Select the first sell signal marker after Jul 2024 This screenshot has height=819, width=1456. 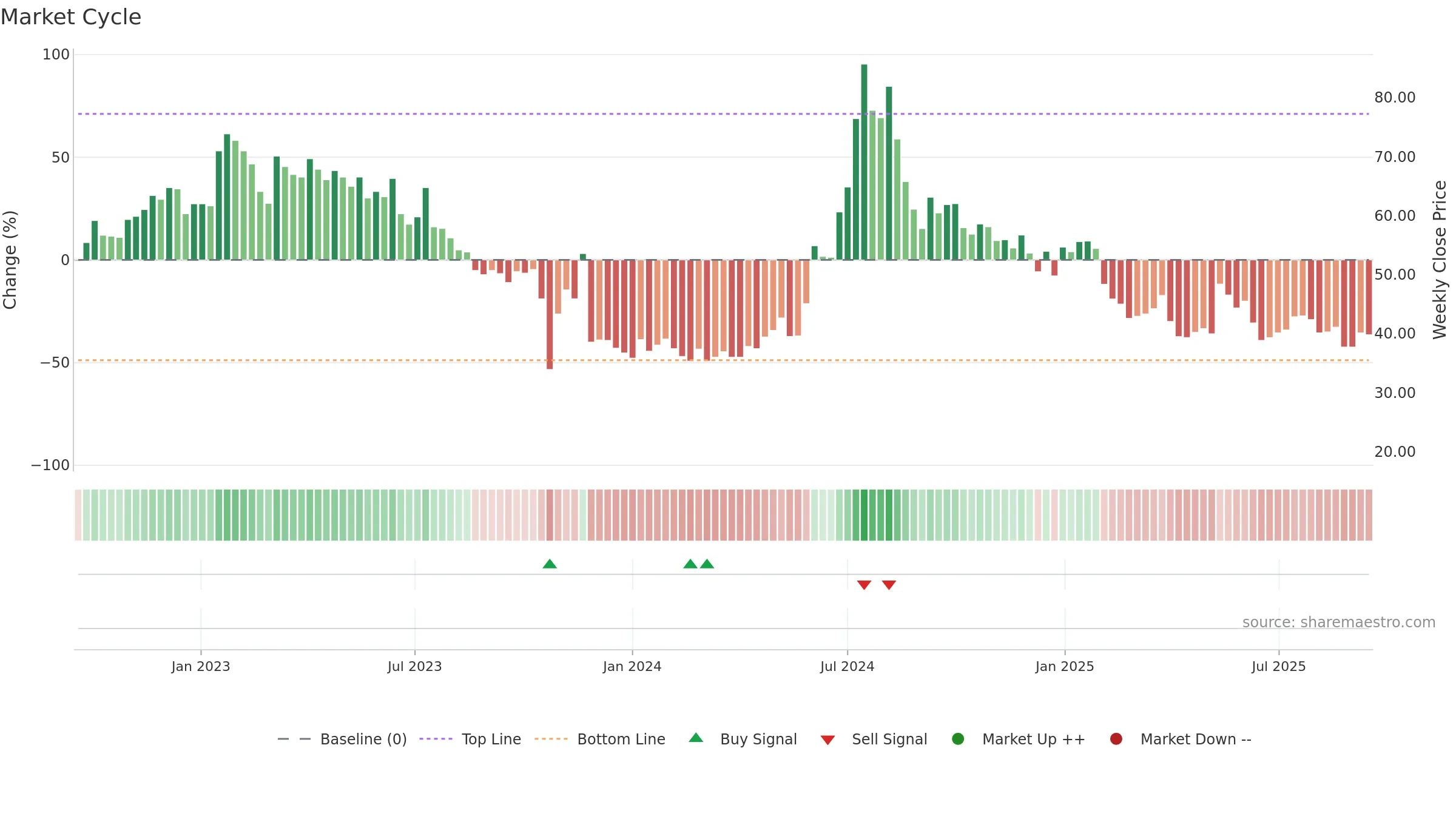tap(864, 585)
